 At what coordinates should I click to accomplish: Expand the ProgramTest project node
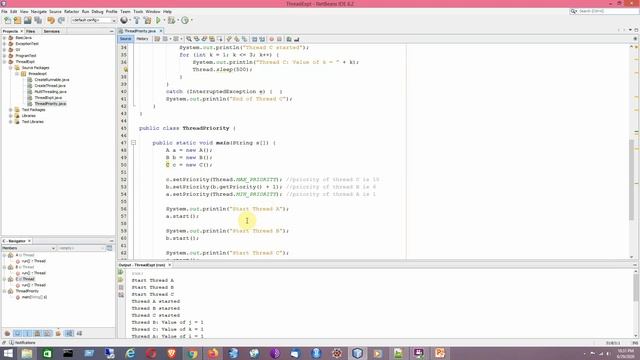pyautogui.click(x=4, y=56)
